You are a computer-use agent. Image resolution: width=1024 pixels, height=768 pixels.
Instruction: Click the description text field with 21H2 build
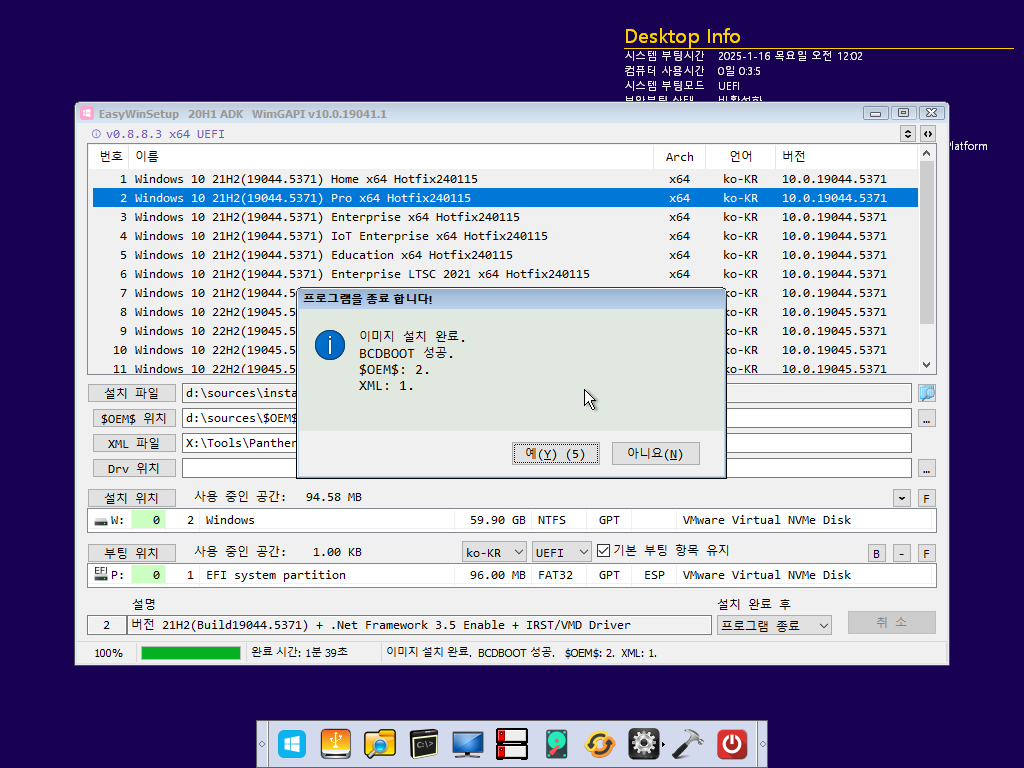coord(419,625)
